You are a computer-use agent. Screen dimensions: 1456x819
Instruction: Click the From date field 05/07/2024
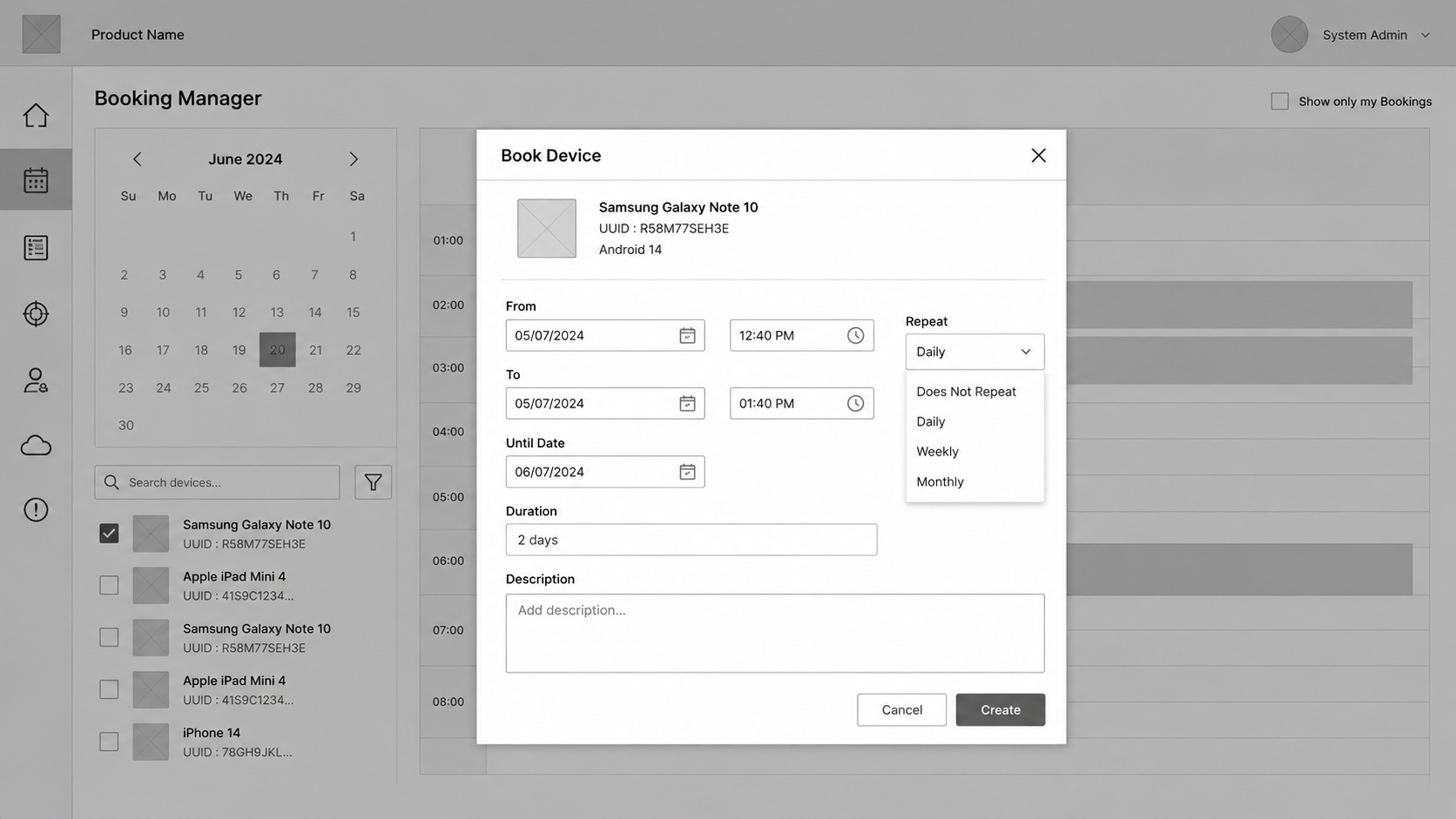(x=605, y=335)
